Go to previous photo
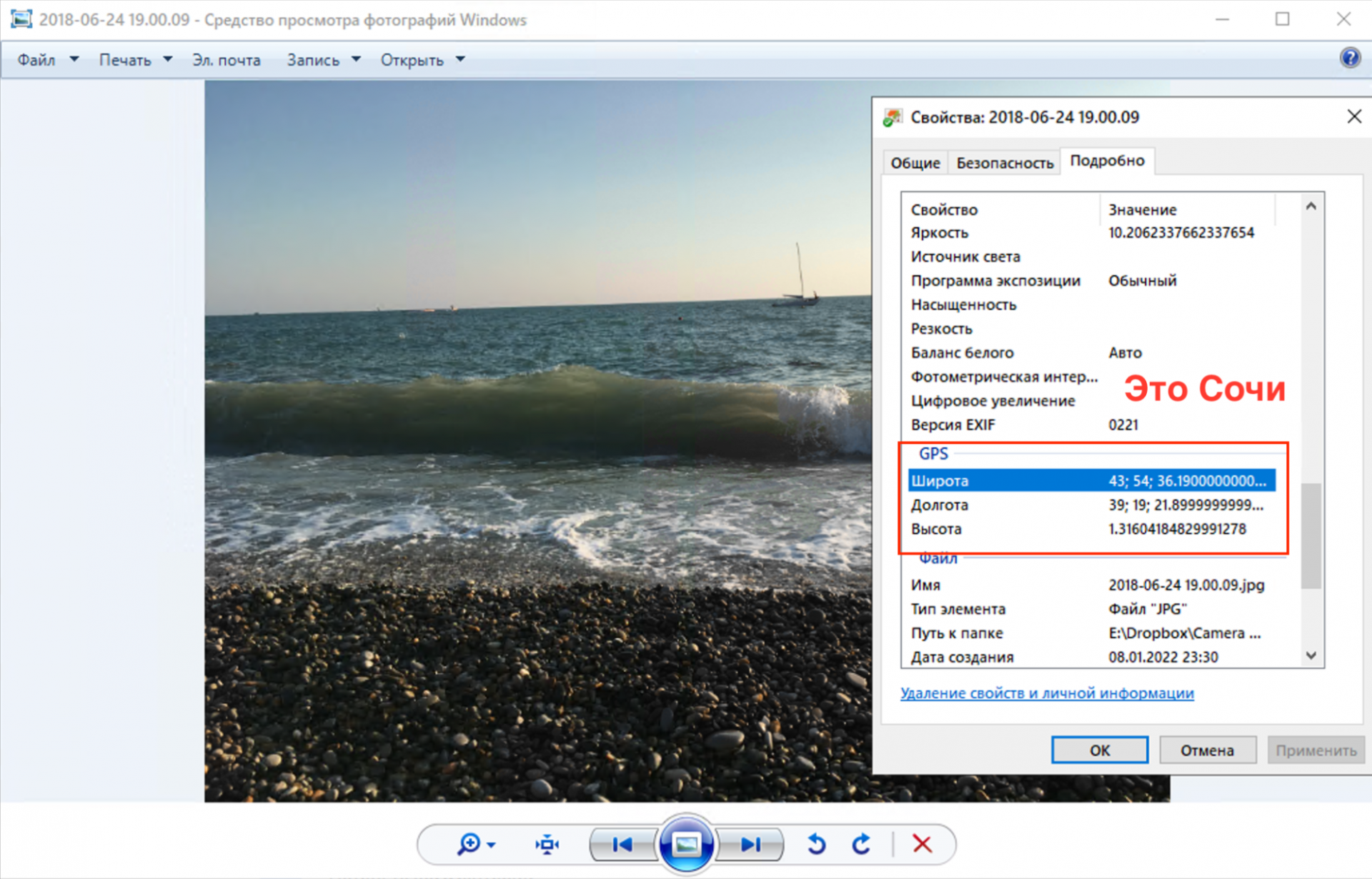This screenshot has width=1372, height=879. [622, 845]
